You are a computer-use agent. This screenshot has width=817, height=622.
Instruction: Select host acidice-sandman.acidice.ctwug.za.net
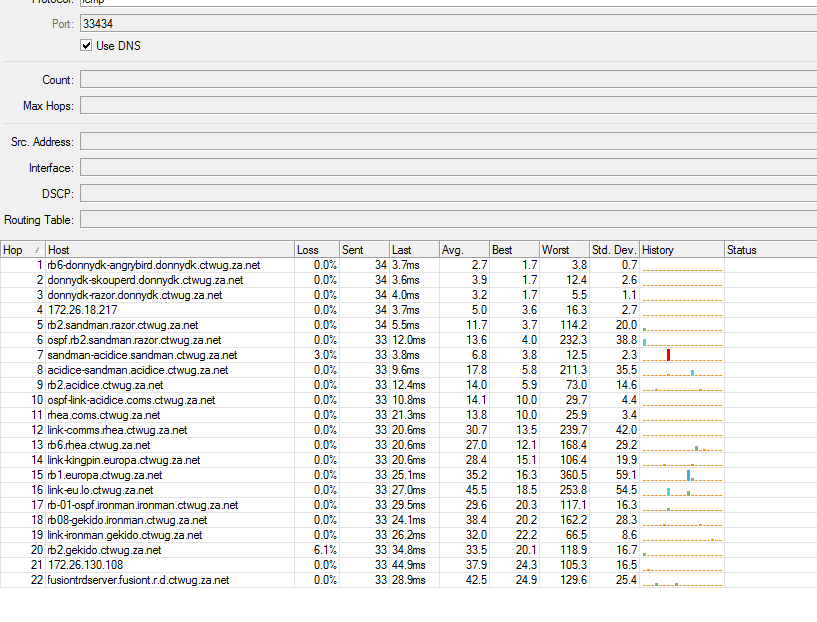138,370
